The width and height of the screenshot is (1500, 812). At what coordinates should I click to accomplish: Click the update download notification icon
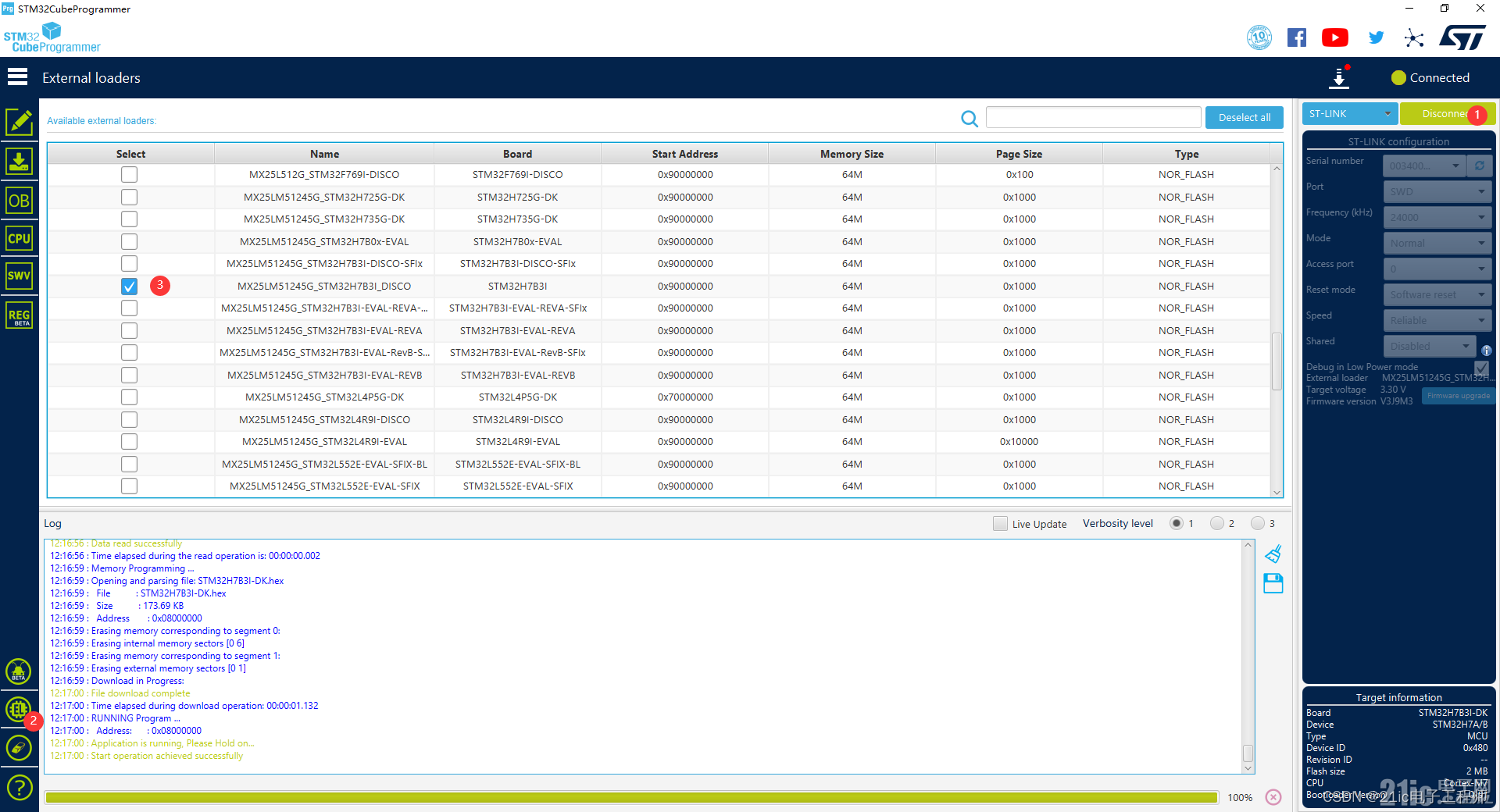coord(1339,78)
